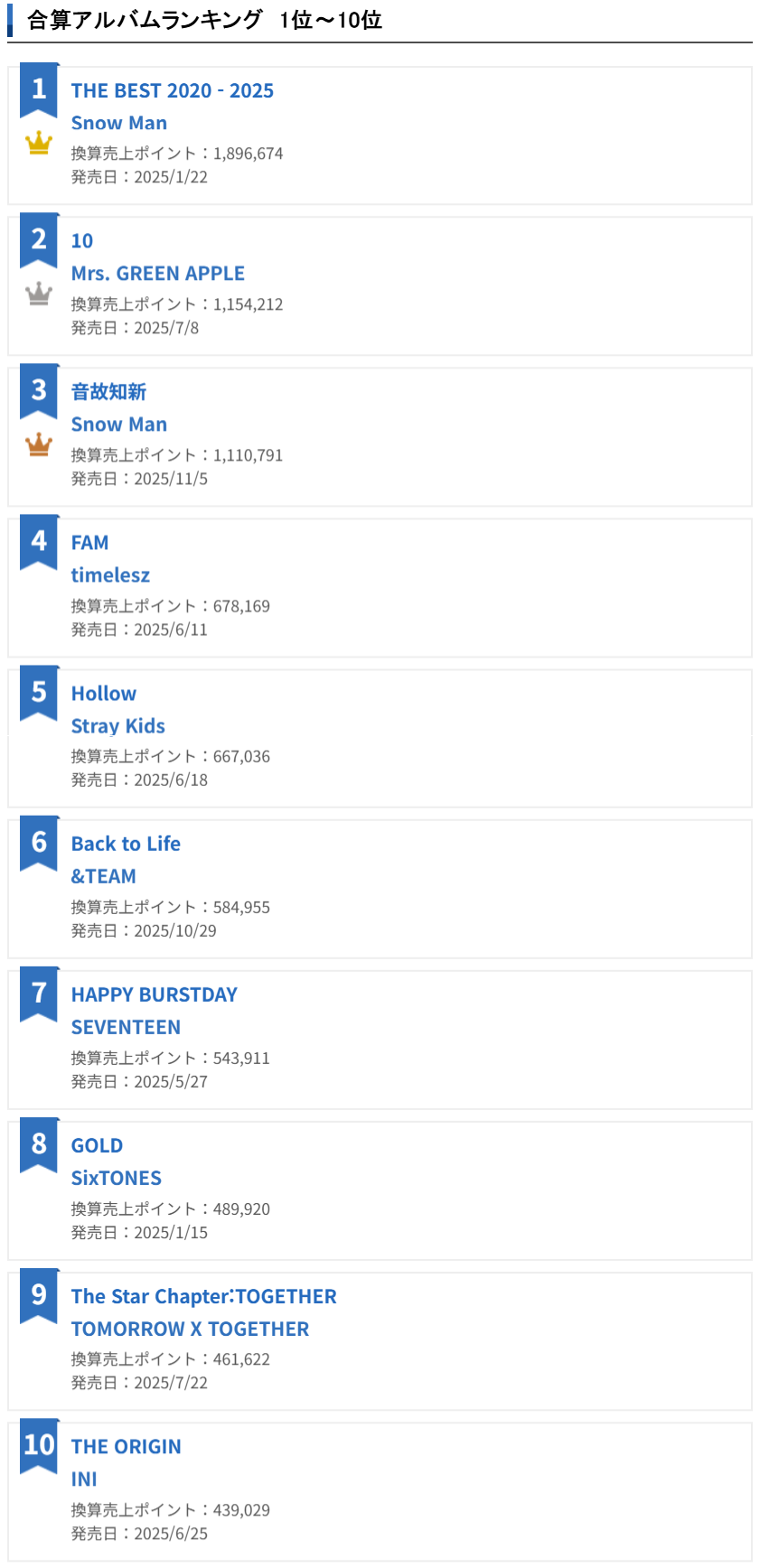760x1568 pixels.
Task: Click the rank 6 ribbon badge
Action: 39,843
